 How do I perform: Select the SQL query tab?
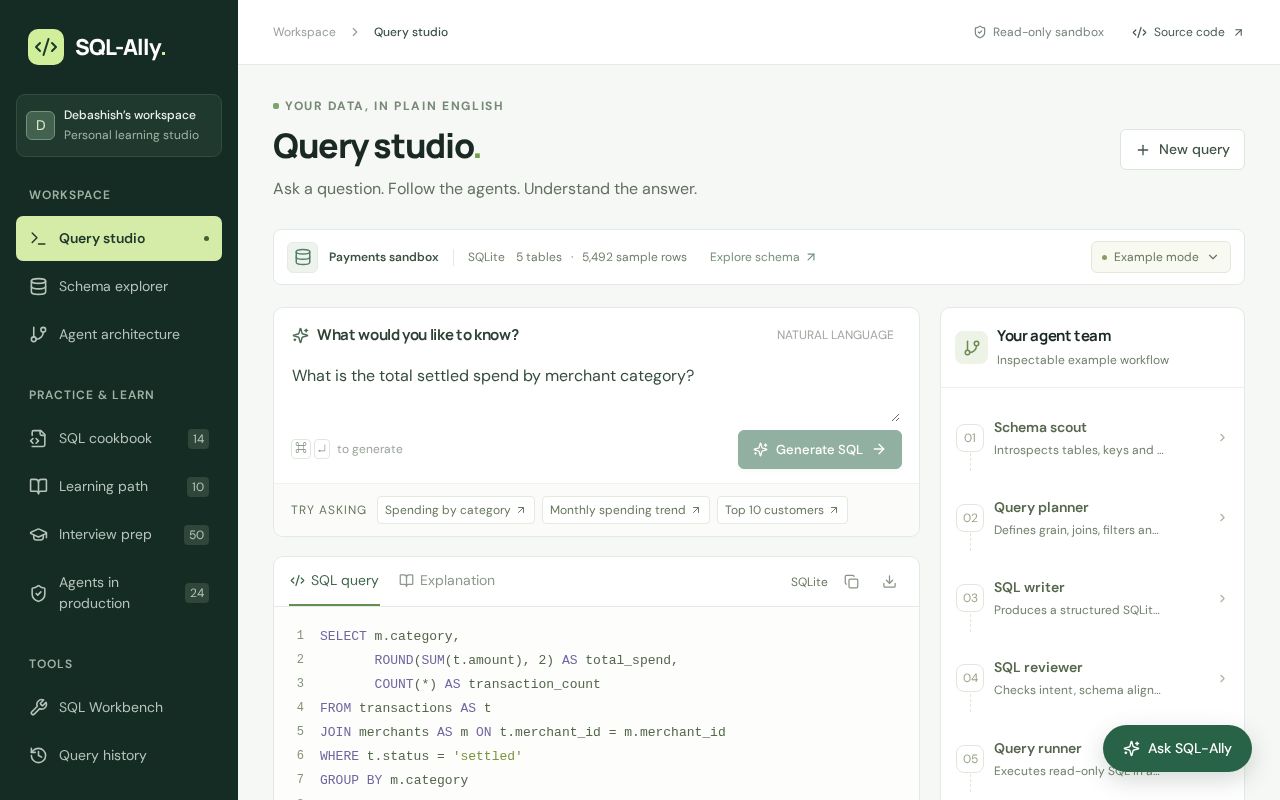[334, 580]
